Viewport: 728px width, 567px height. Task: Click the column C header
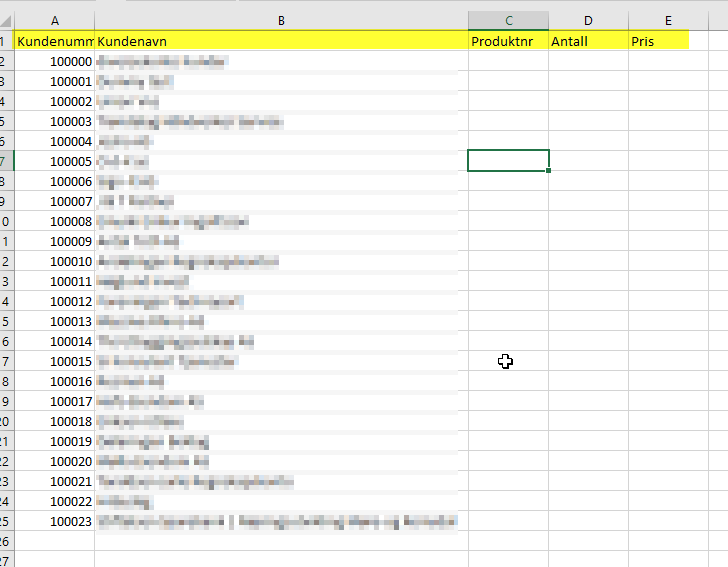(x=508, y=20)
